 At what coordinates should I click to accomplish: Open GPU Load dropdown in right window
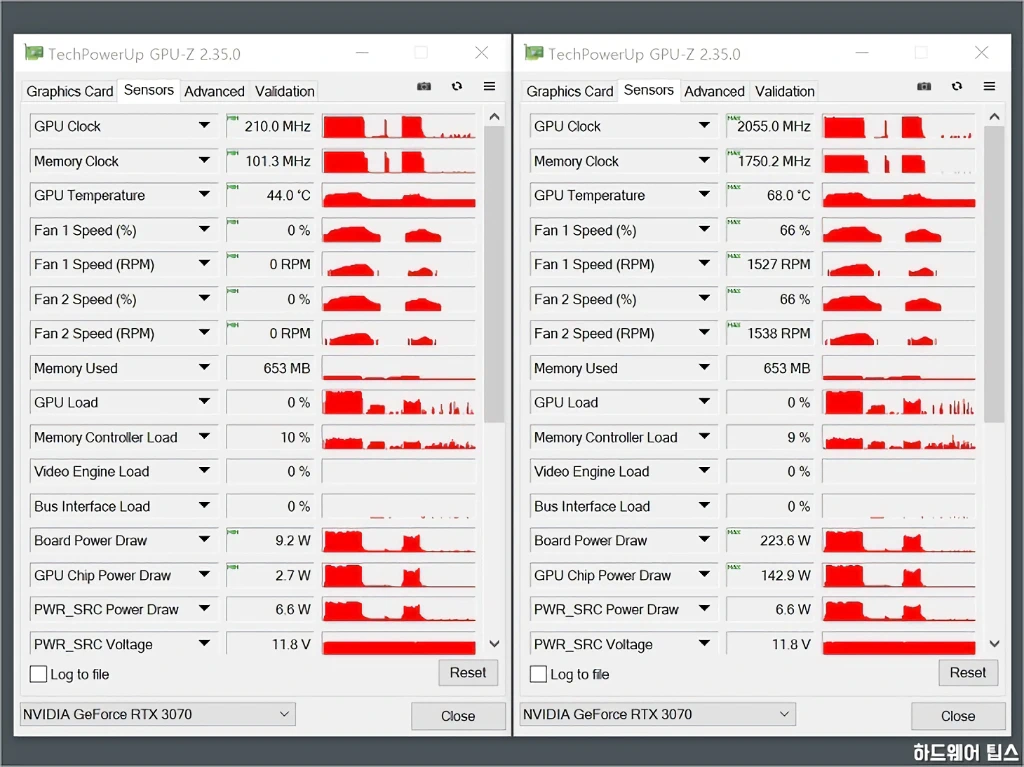704,402
